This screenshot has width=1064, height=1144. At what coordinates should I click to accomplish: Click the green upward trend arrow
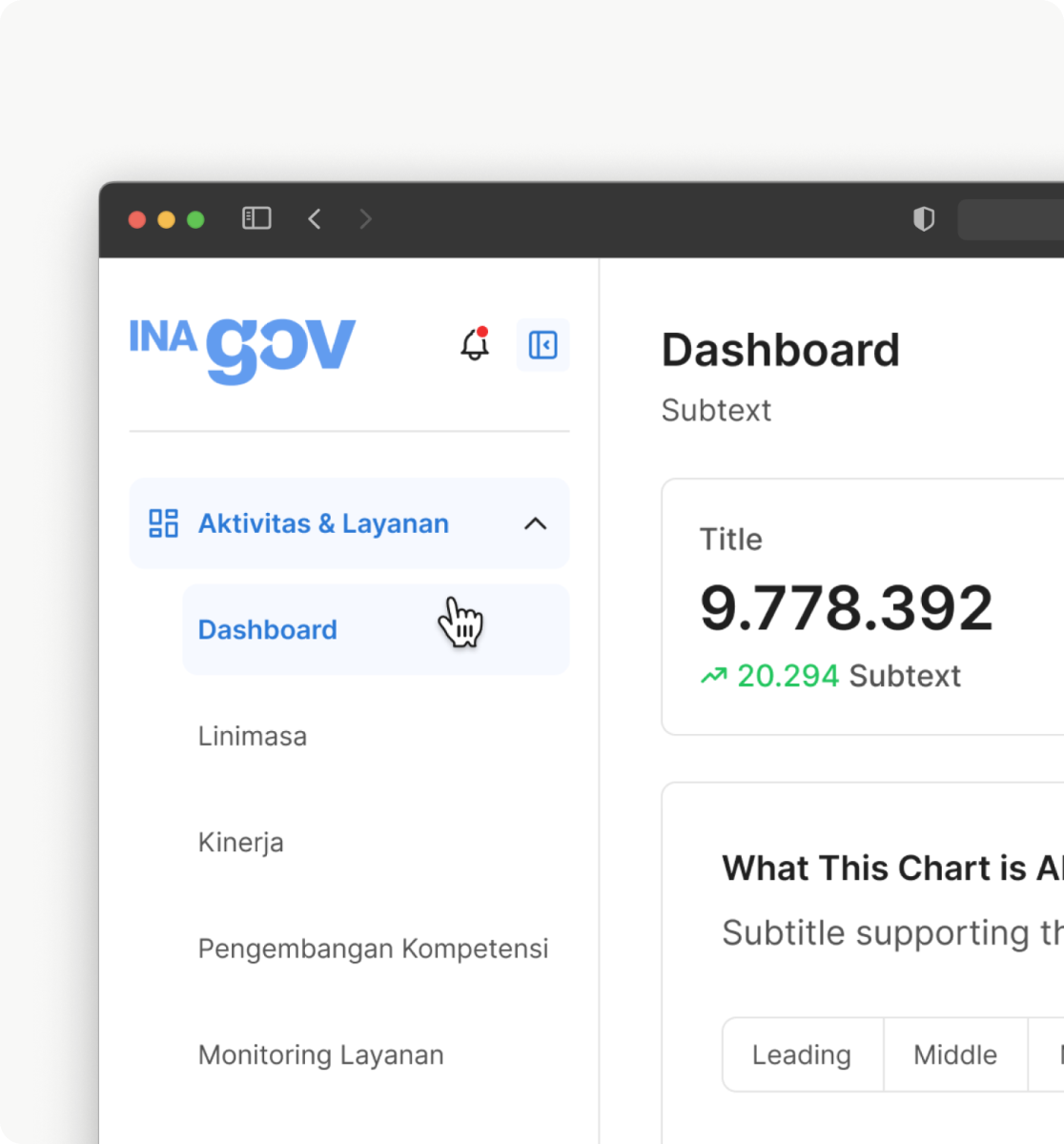(713, 676)
